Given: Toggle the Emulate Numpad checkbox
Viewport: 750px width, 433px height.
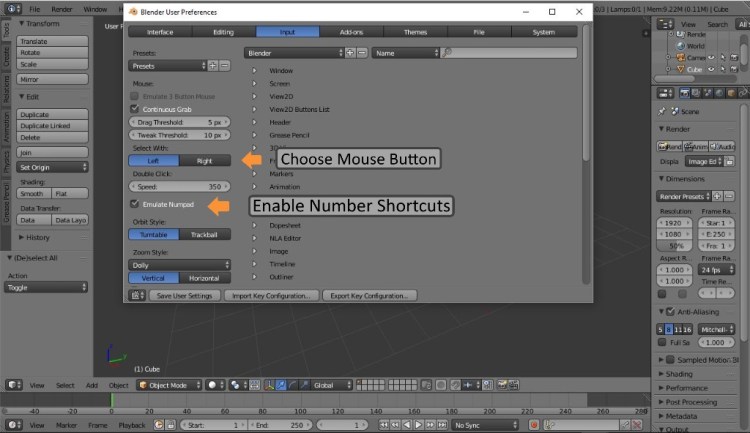Looking at the screenshot, I should coord(135,204).
